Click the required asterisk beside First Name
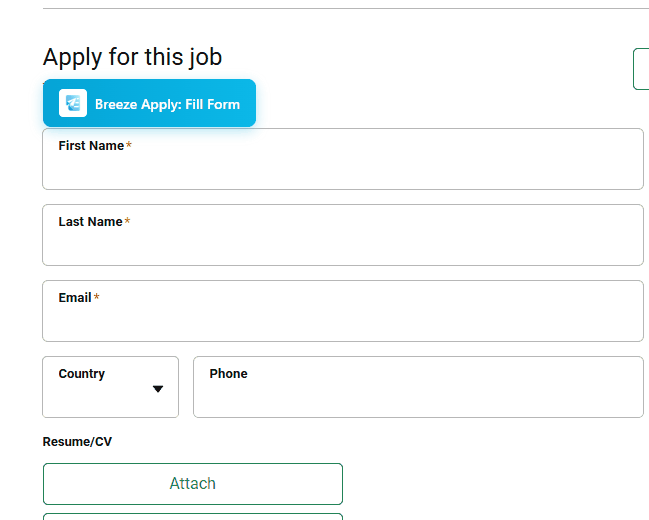Screen dimensions: 649x520 (129, 146)
